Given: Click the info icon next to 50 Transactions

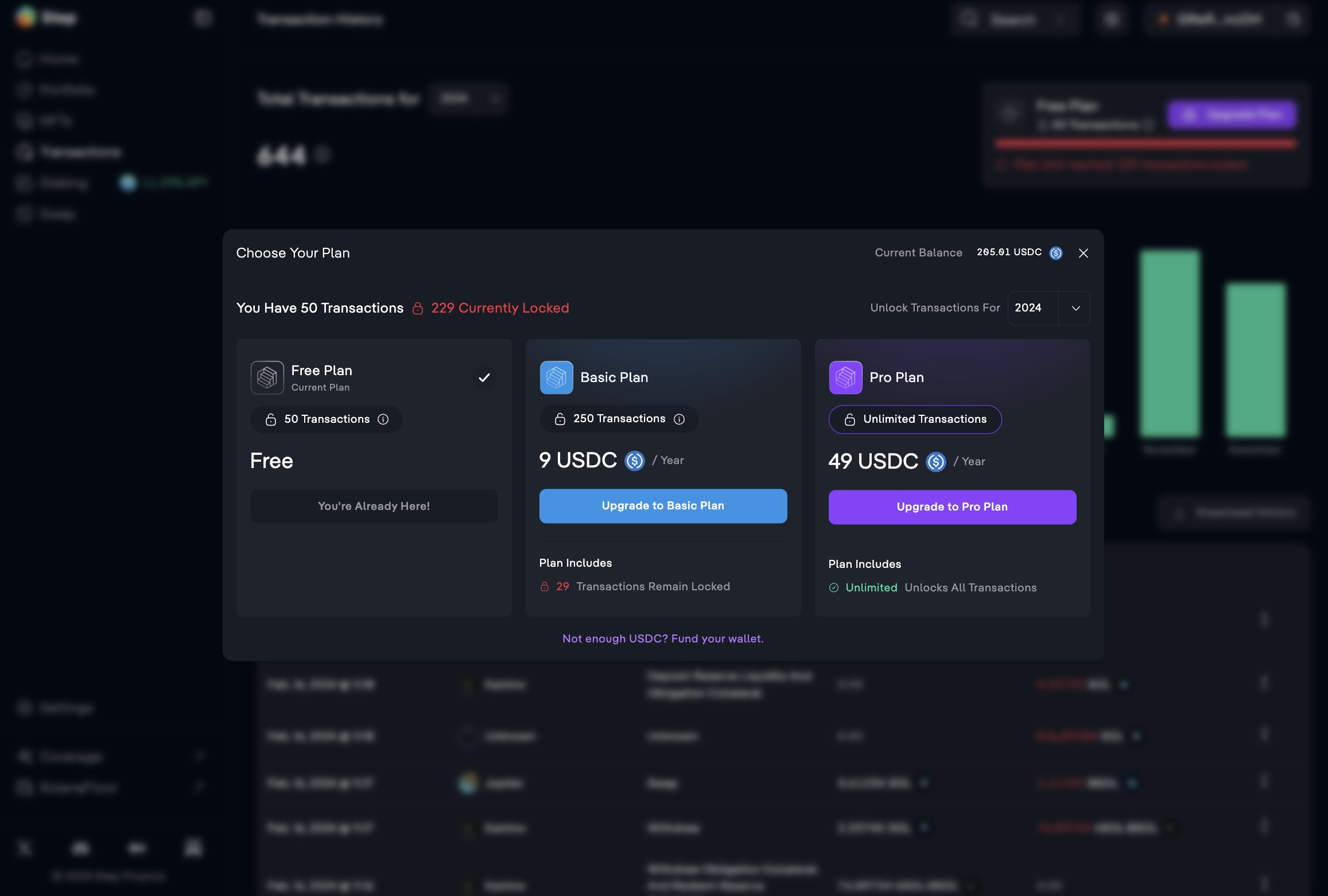Looking at the screenshot, I should pos(383,419).
